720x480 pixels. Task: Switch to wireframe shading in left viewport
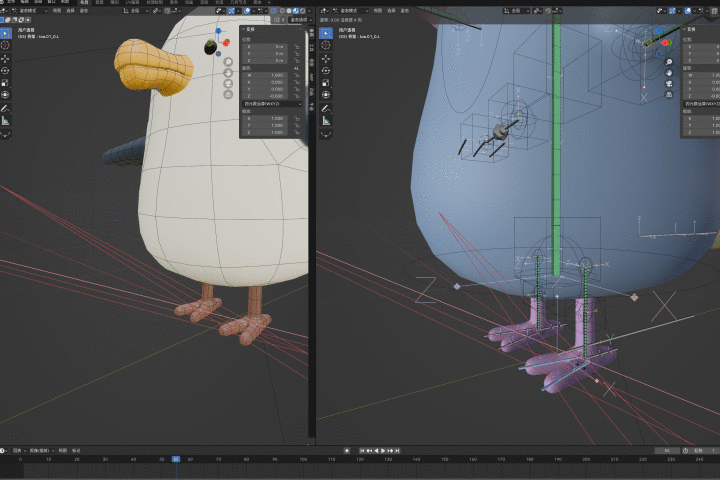click(282, 11)
